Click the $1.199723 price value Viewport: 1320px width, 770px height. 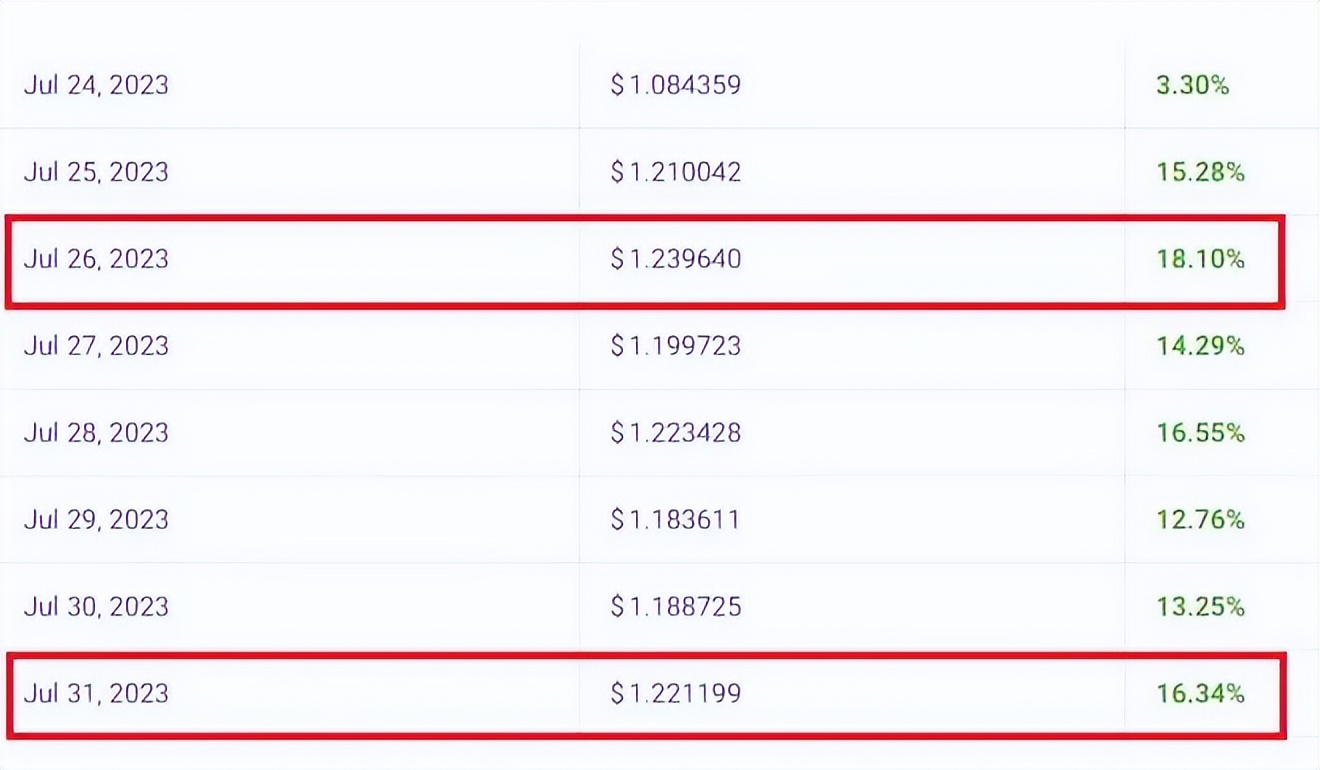point(676,346)
